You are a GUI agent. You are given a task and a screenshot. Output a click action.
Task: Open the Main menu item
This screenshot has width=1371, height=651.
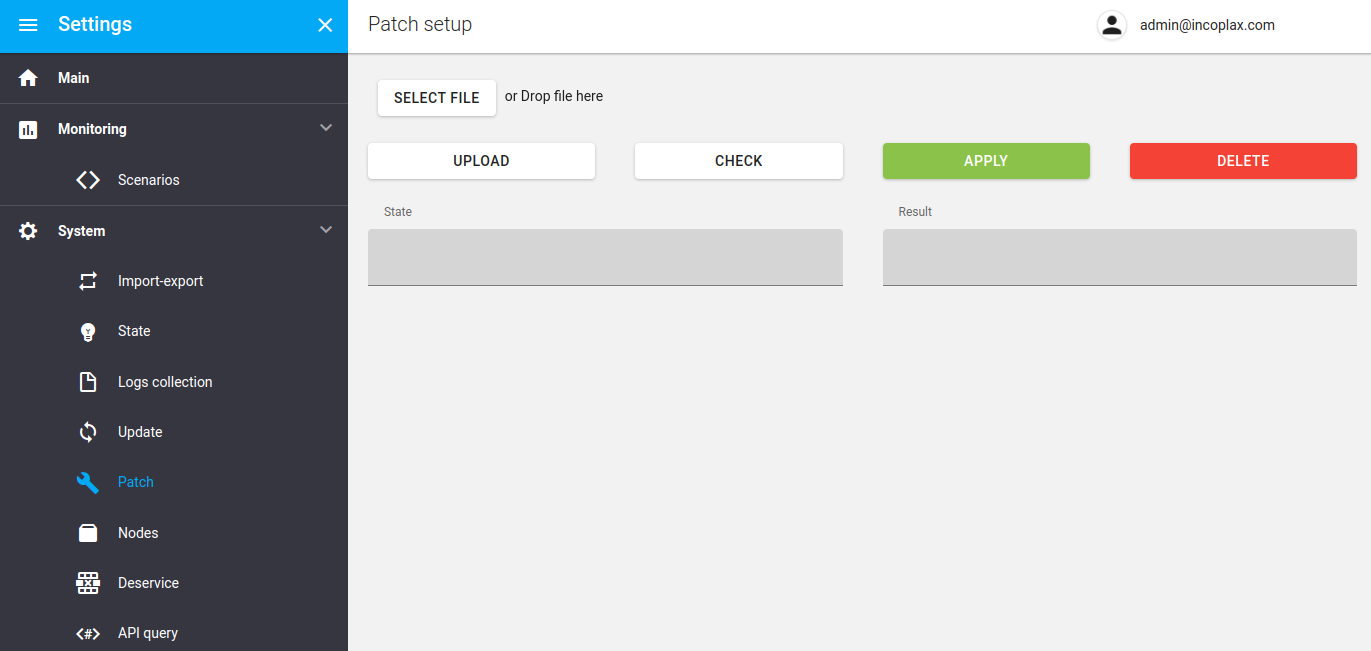174,78
